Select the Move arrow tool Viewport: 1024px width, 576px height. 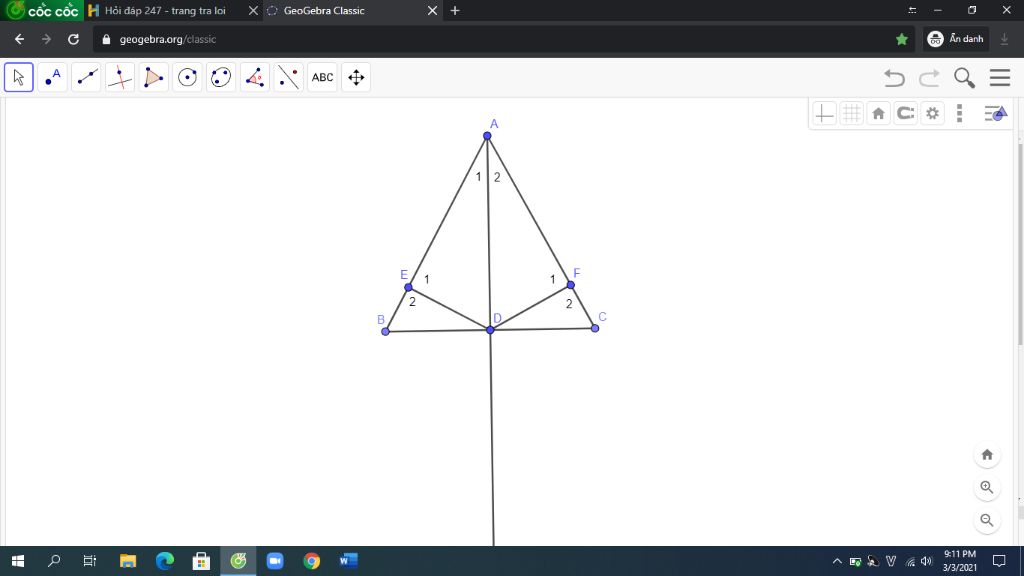click(18, 77)
